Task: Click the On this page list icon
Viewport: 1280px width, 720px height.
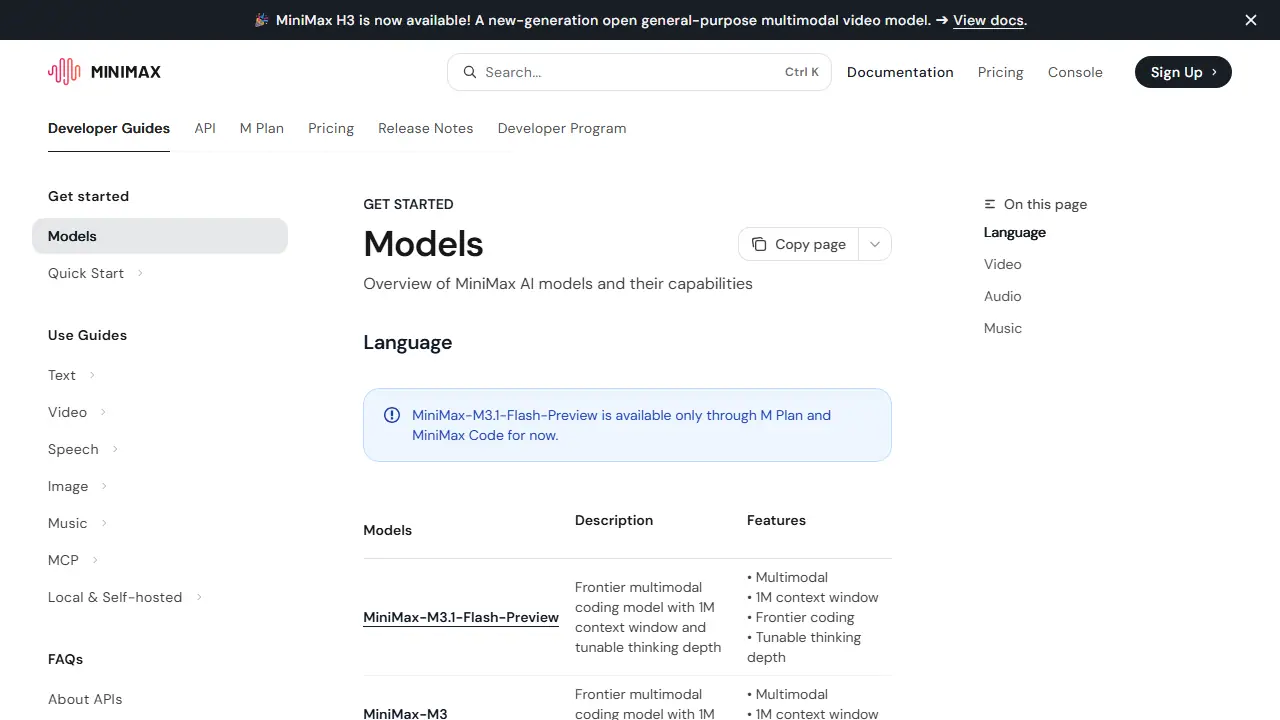Action: [990, 204]
